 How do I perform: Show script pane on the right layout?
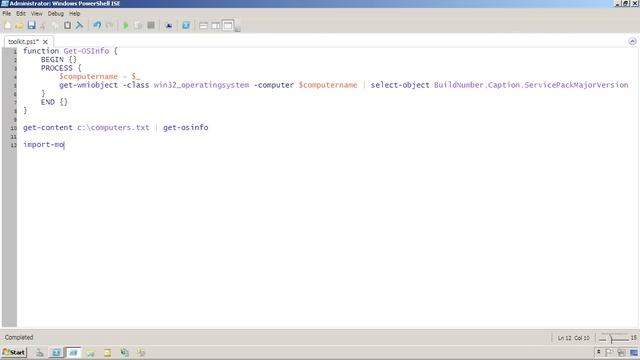click(216, 25)
